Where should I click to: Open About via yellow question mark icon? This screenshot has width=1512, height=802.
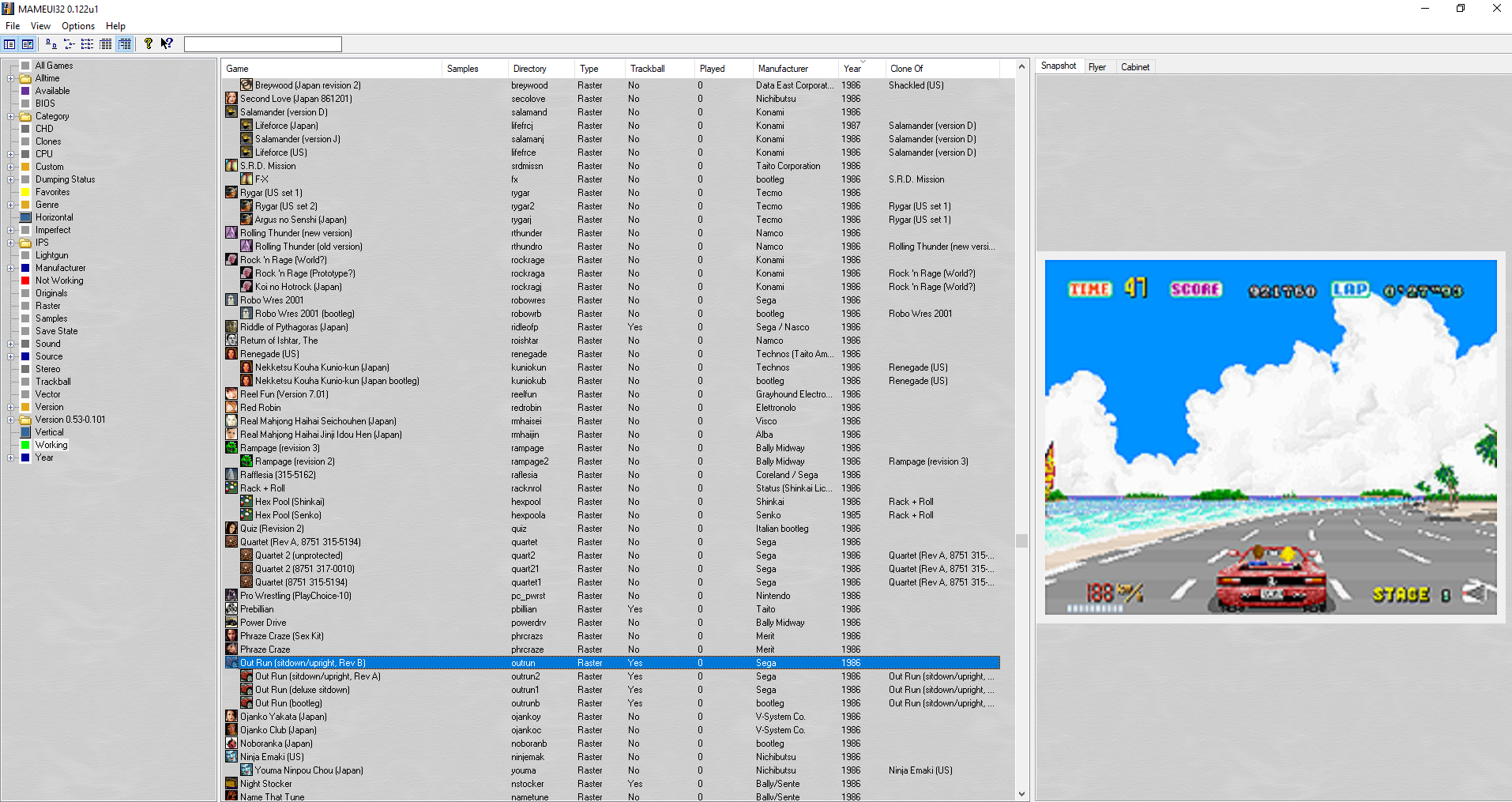(148, 44)
